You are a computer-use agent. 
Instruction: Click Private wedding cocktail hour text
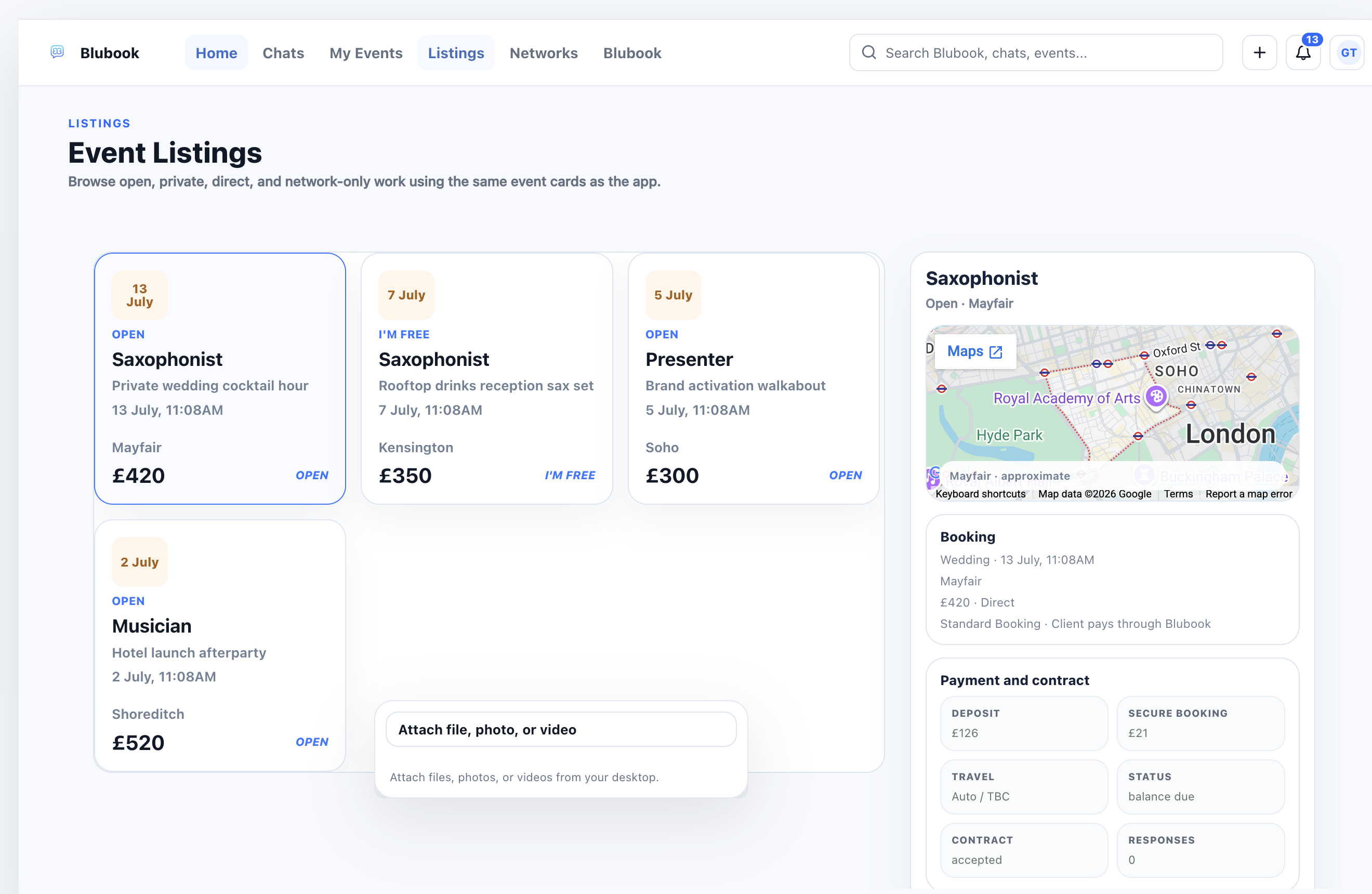tap(210, 385)
